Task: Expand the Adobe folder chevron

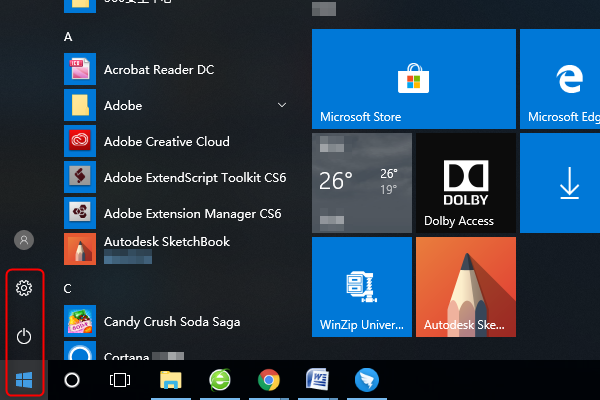Action: (x=282, y=105)
